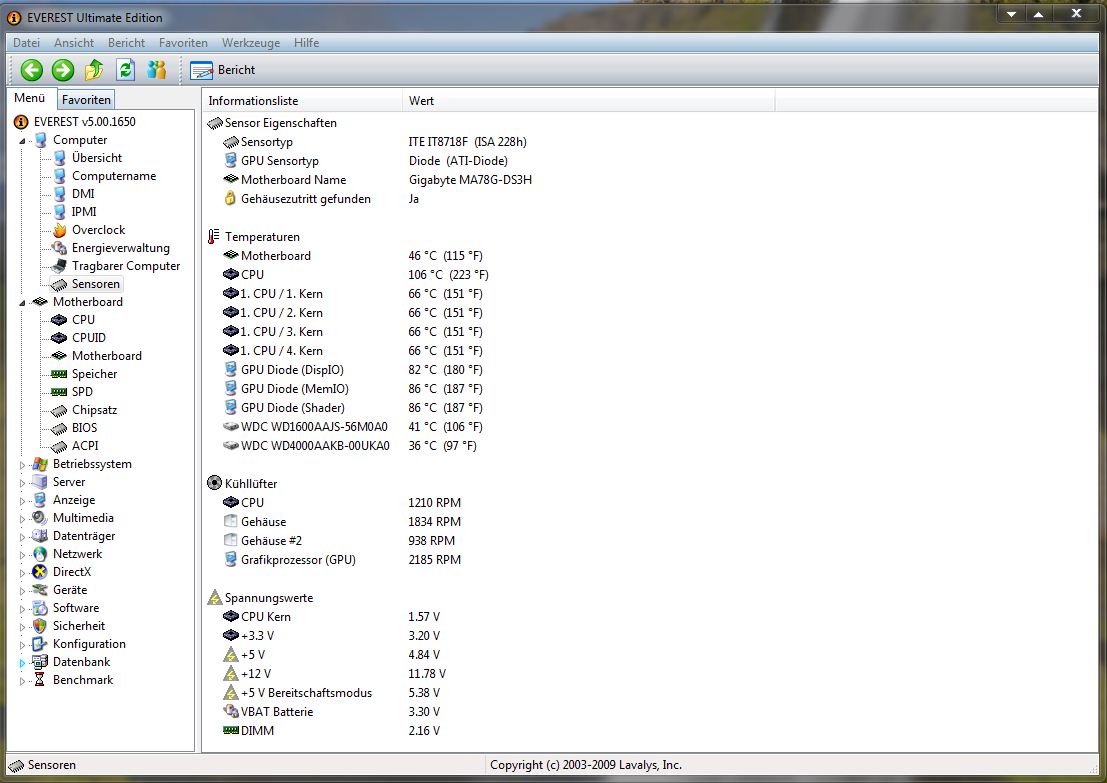Click the padlock icon beside Gehäusezutritt gefunden
1107x783 pixels.
pos(230,198)
